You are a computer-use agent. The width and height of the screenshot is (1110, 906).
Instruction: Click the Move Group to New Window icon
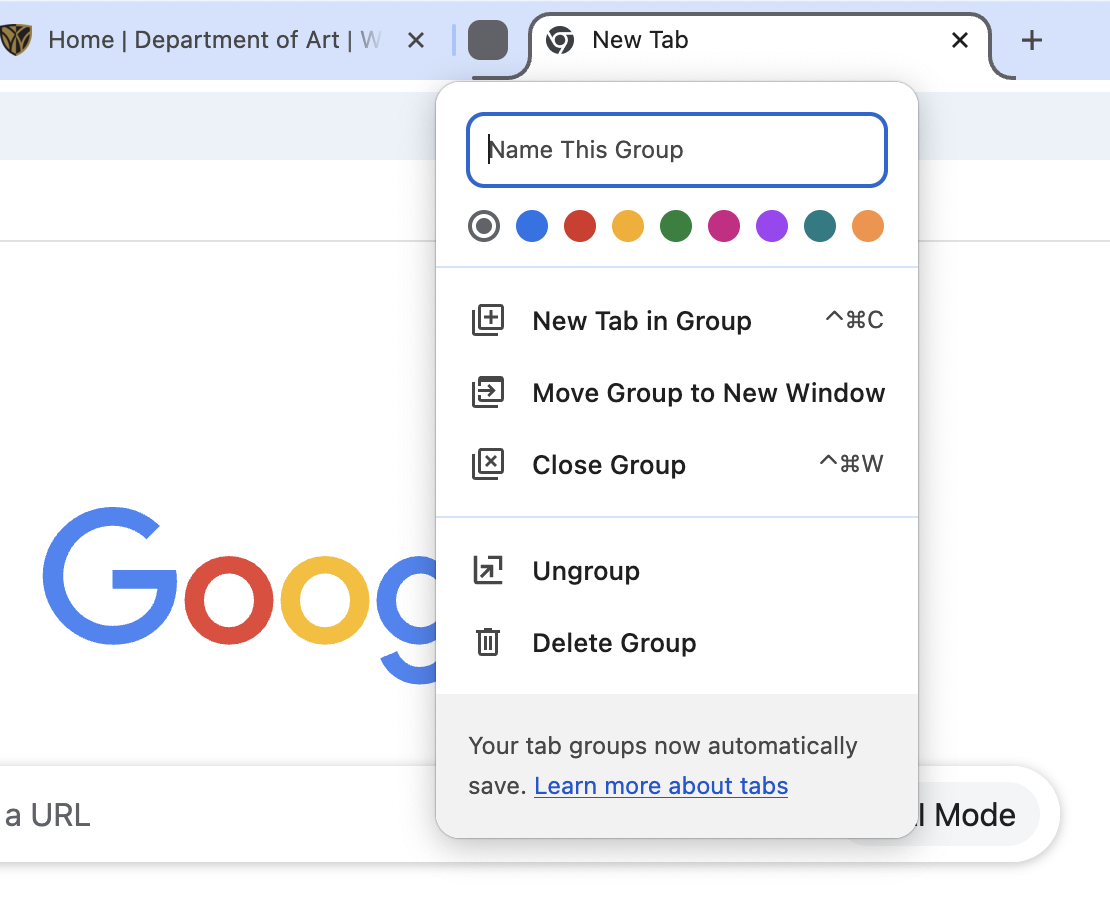tap(488, 392)
